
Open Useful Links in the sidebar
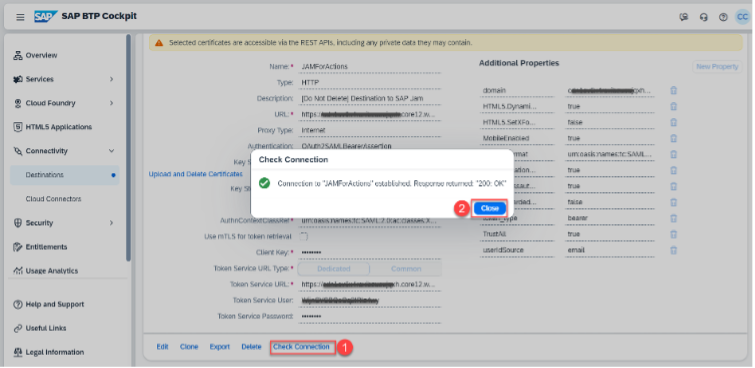coord(46,328)
